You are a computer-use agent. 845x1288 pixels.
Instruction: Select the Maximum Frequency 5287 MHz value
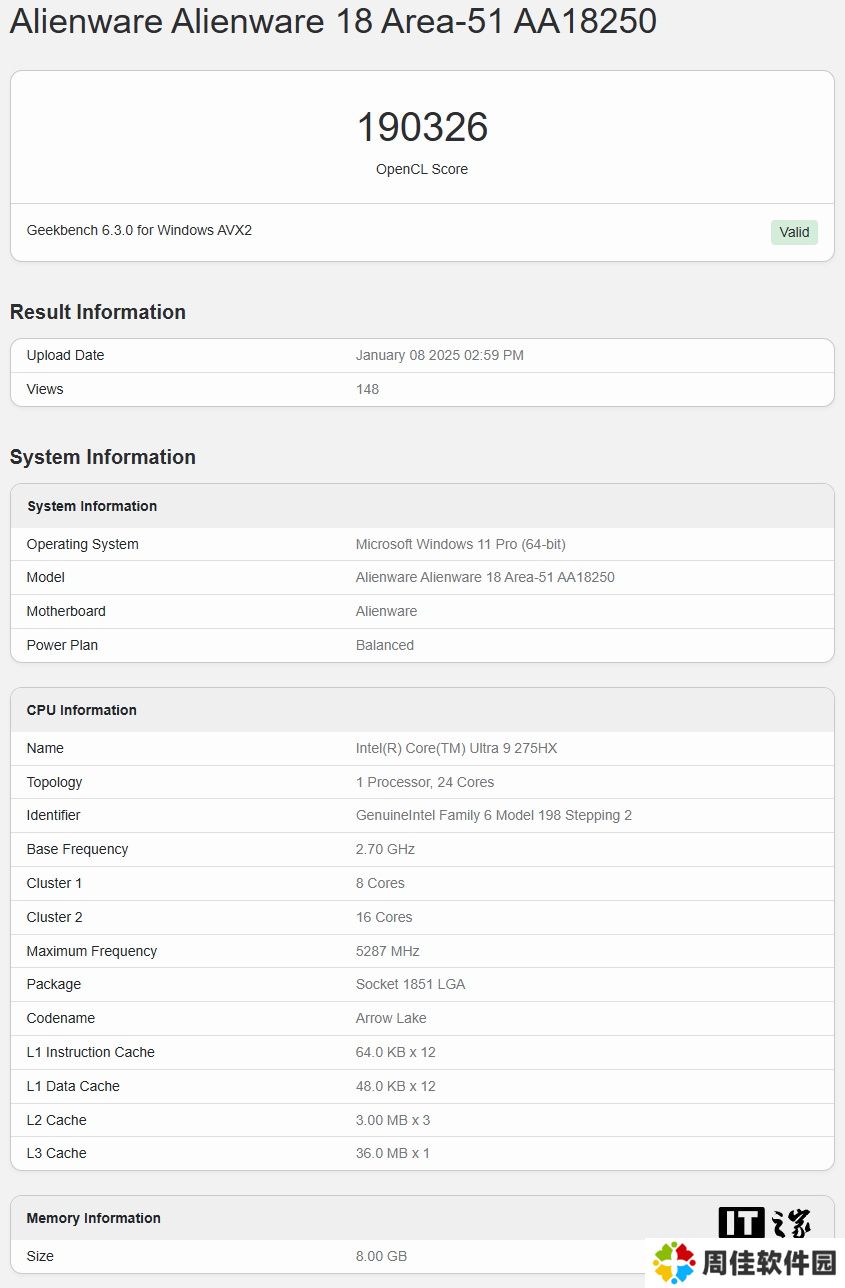387,951
